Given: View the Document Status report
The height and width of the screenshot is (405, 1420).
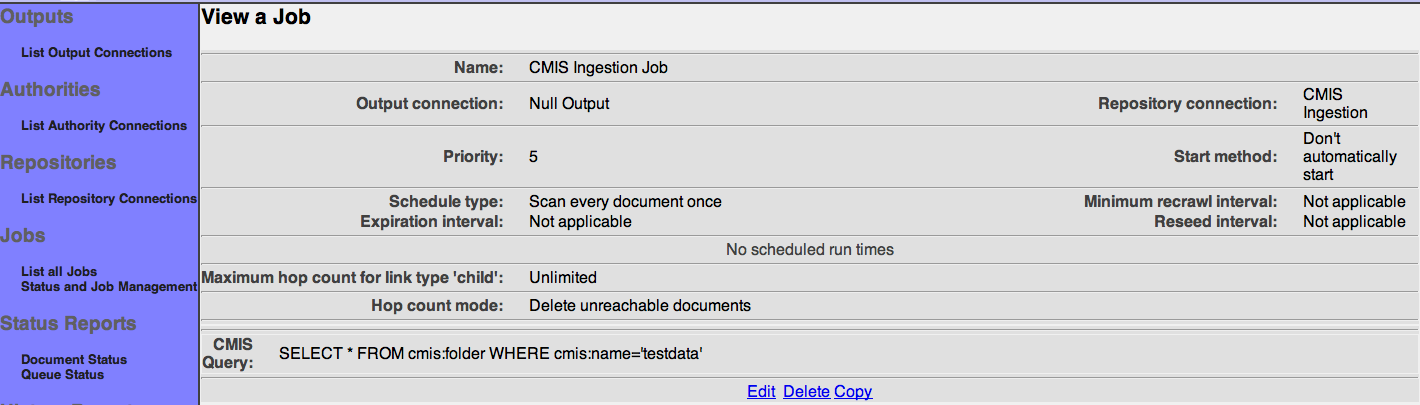Looking at the screenshot, I should pyautogui.click(x=74, y=360).
